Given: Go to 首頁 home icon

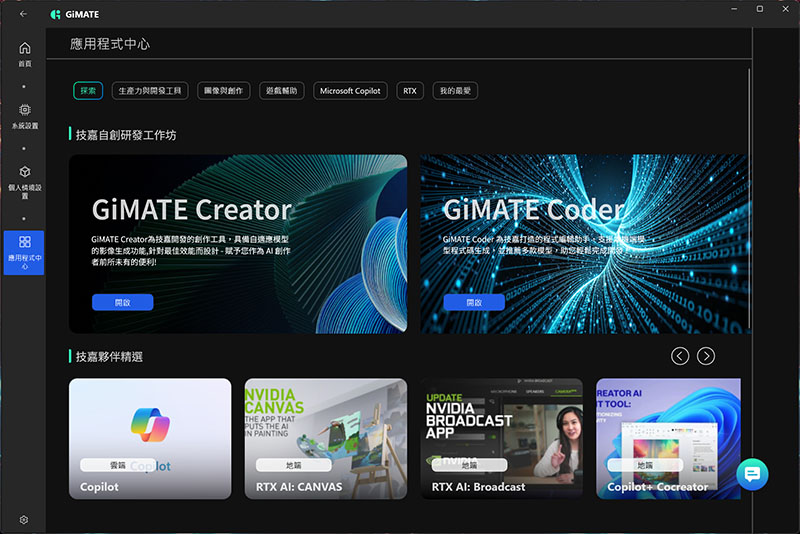Looking at the screenshot, I should coord(24,48).
